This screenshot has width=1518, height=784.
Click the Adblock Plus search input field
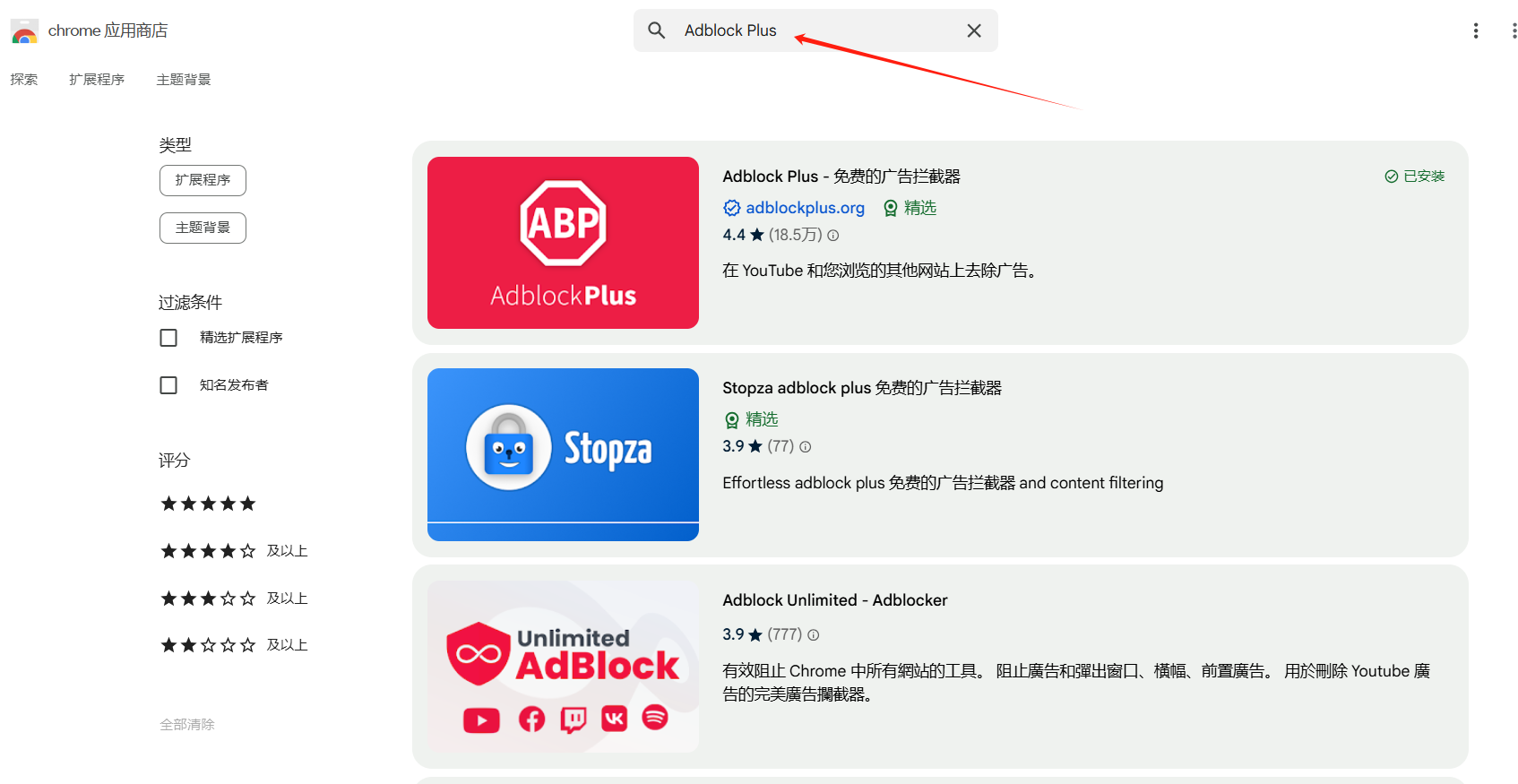tap(815, 30)
